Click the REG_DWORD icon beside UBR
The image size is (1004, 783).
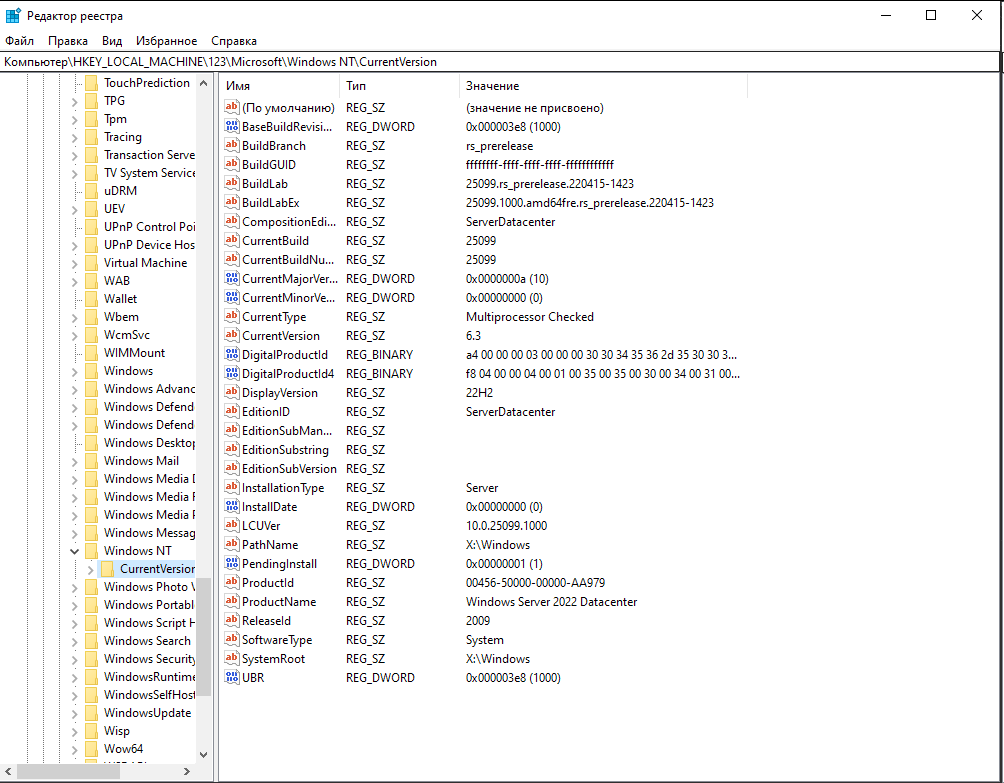tap(230, 677)
